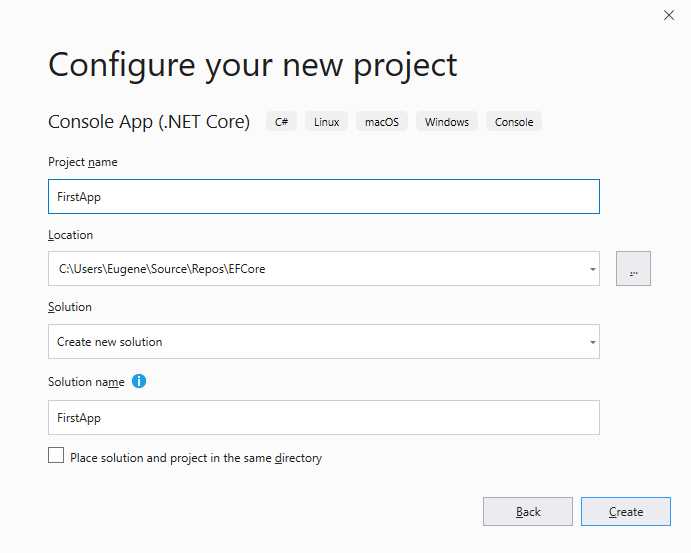
Task: Focus the Project name input field
Action: (x=324, y=197)
